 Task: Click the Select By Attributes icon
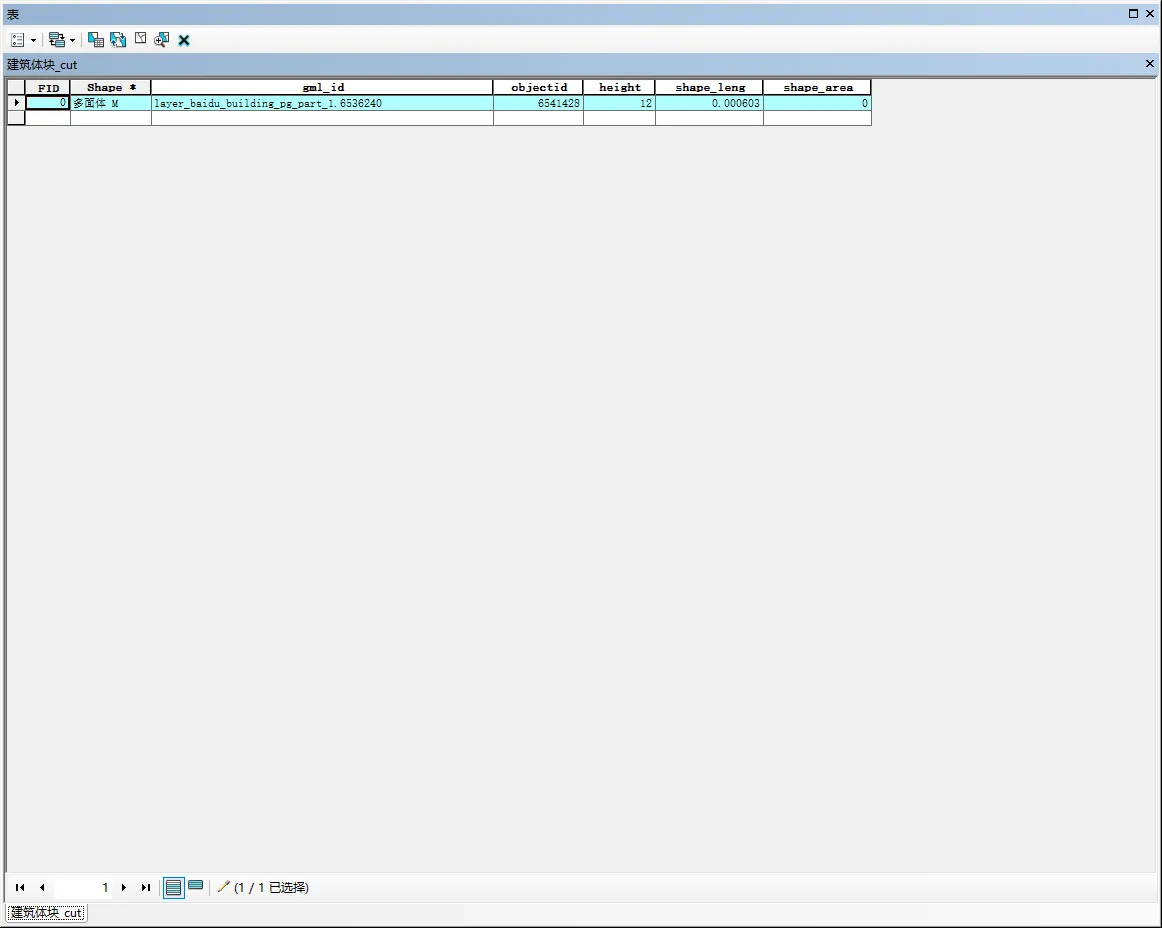96,40
